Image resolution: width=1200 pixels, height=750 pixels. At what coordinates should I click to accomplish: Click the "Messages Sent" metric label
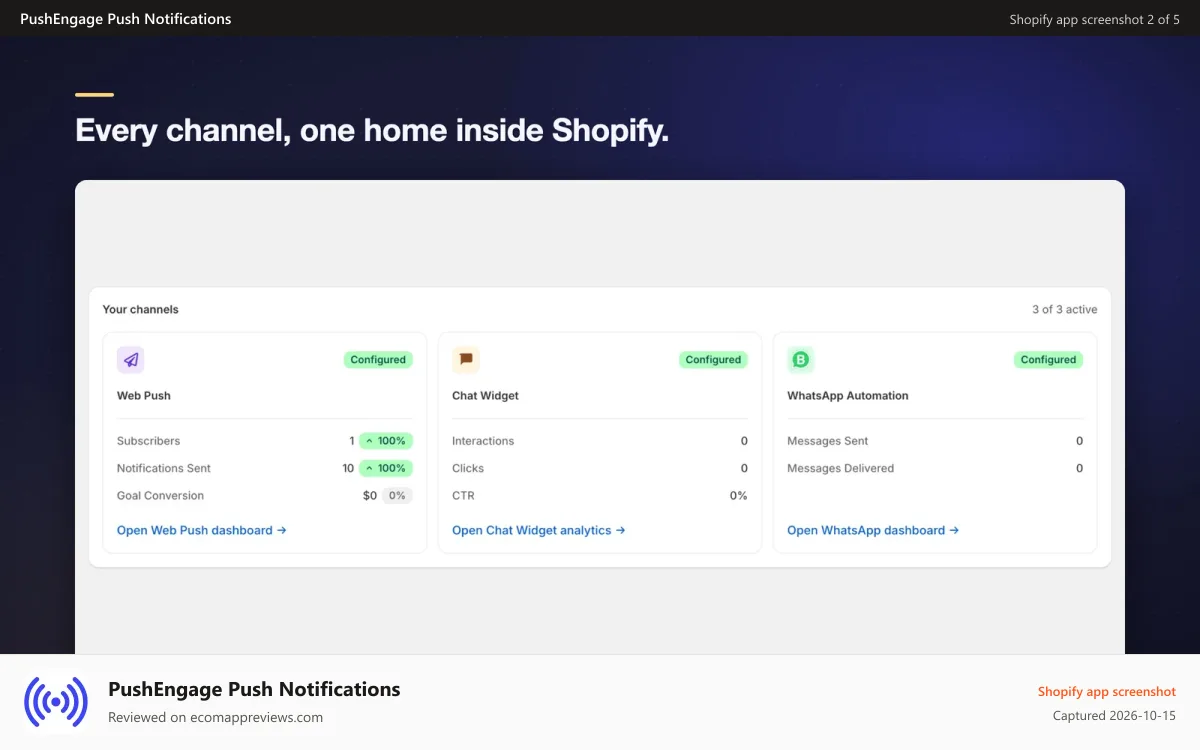click(828, 441)
